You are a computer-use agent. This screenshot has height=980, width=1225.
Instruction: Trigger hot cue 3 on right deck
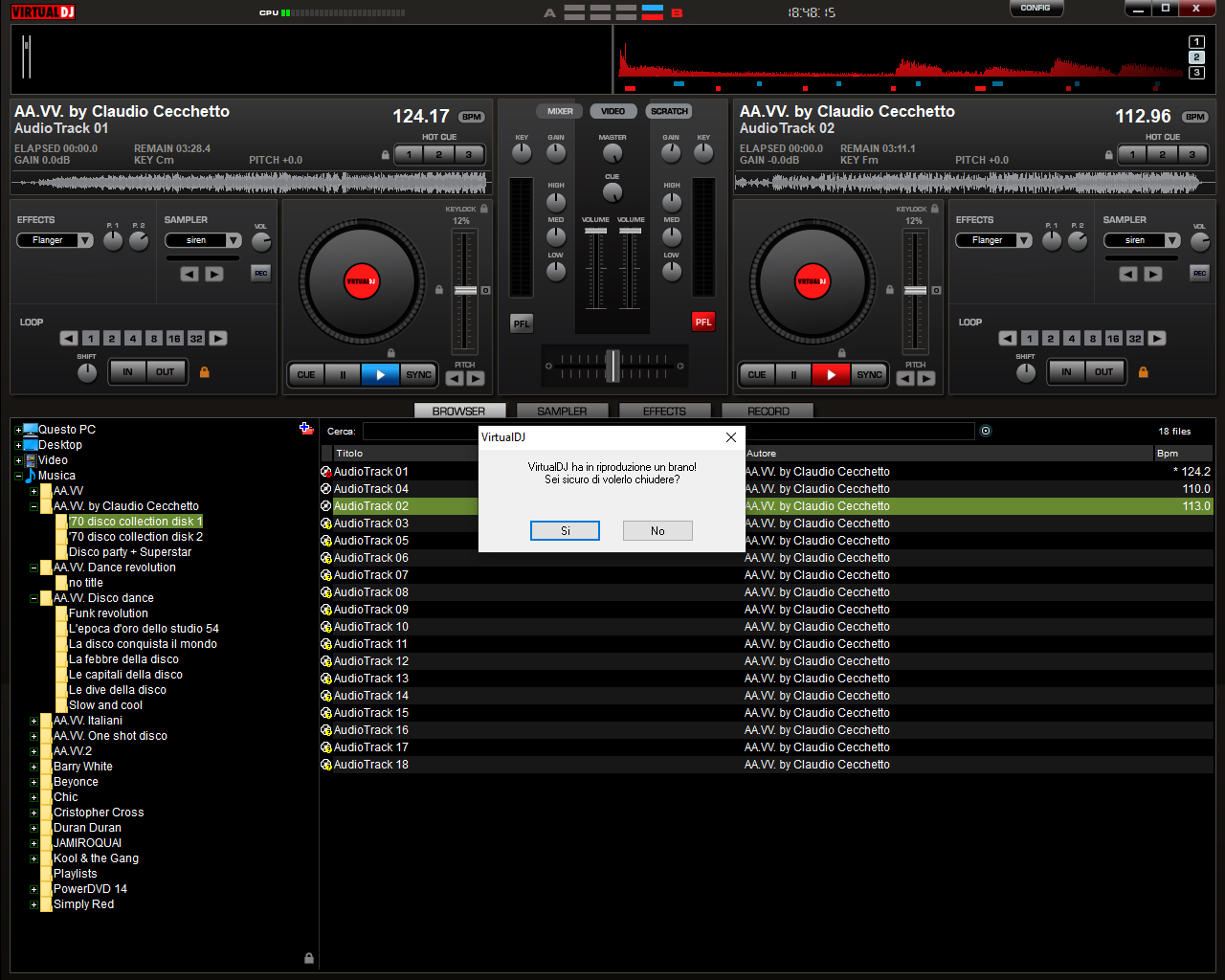[x=1192, y=154]
